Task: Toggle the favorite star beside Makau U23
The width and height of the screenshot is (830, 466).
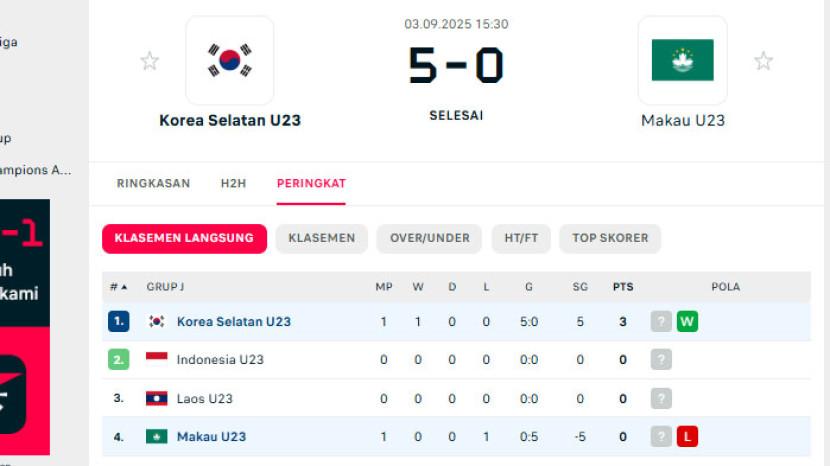Action: click(763, 61)
